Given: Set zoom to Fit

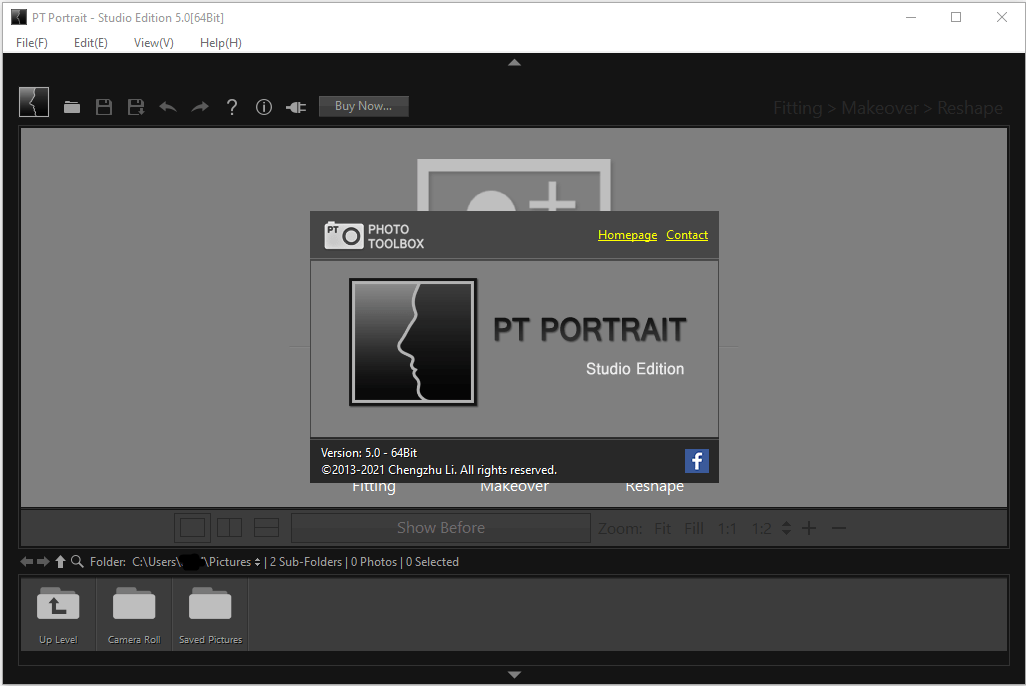Looking at the screenshot, I should coord(662,528).
